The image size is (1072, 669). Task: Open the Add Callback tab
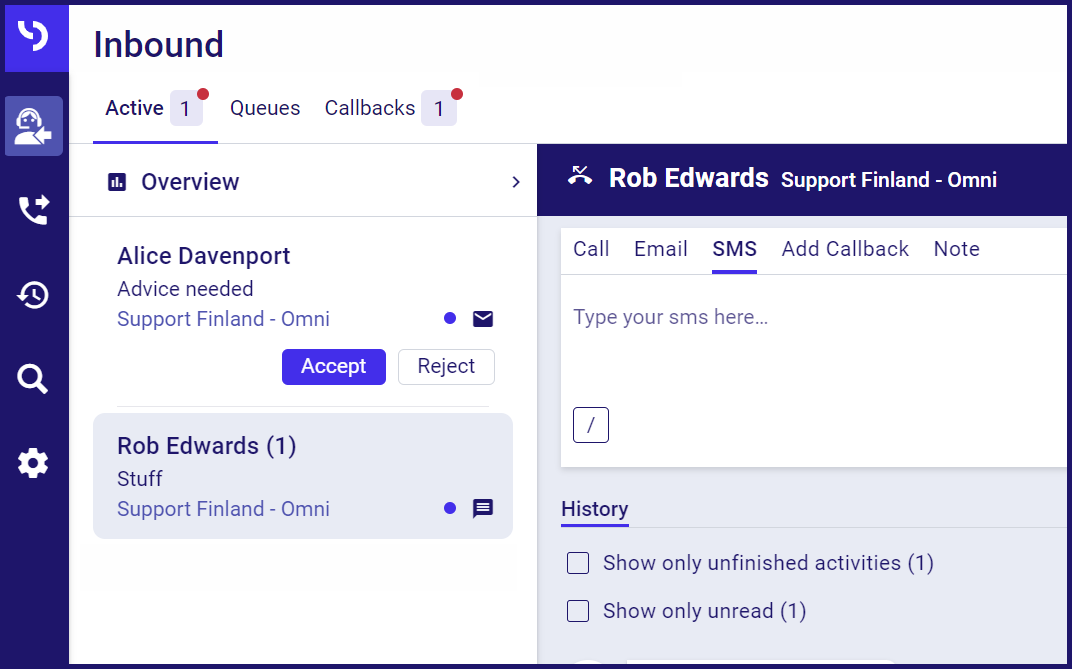coord(845,249)
